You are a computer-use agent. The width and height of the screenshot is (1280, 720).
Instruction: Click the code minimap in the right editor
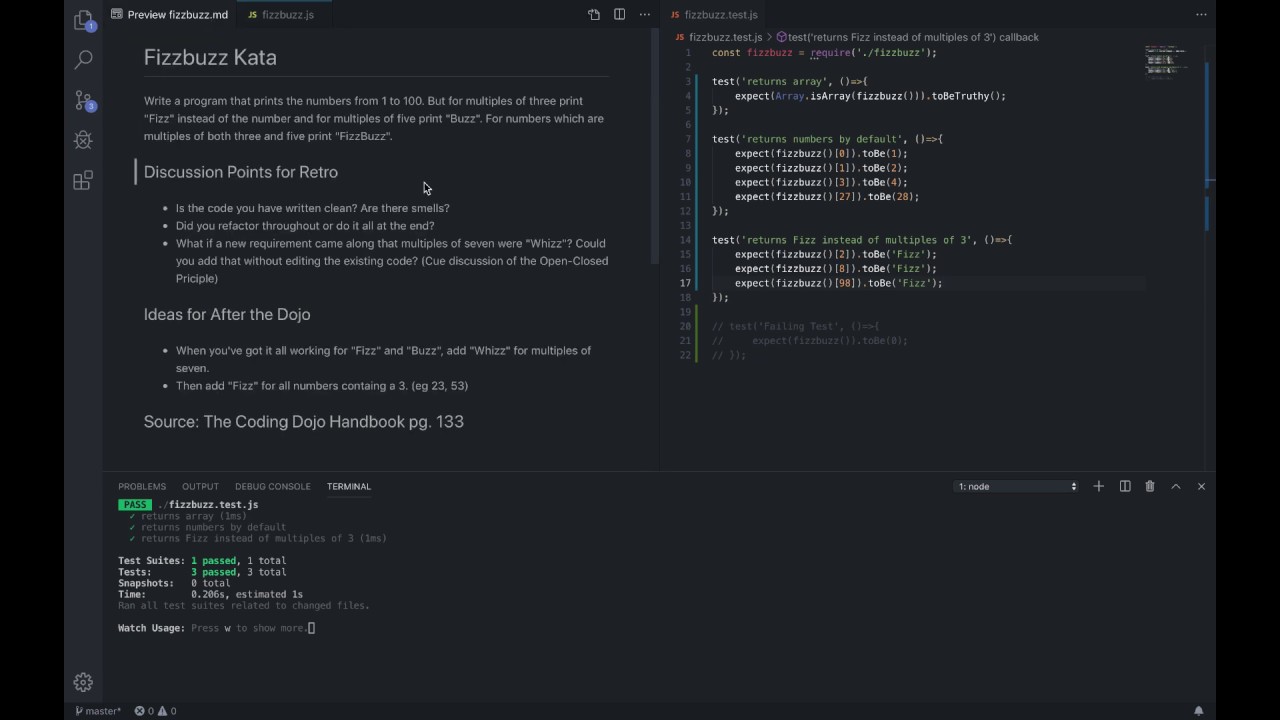1165,62
